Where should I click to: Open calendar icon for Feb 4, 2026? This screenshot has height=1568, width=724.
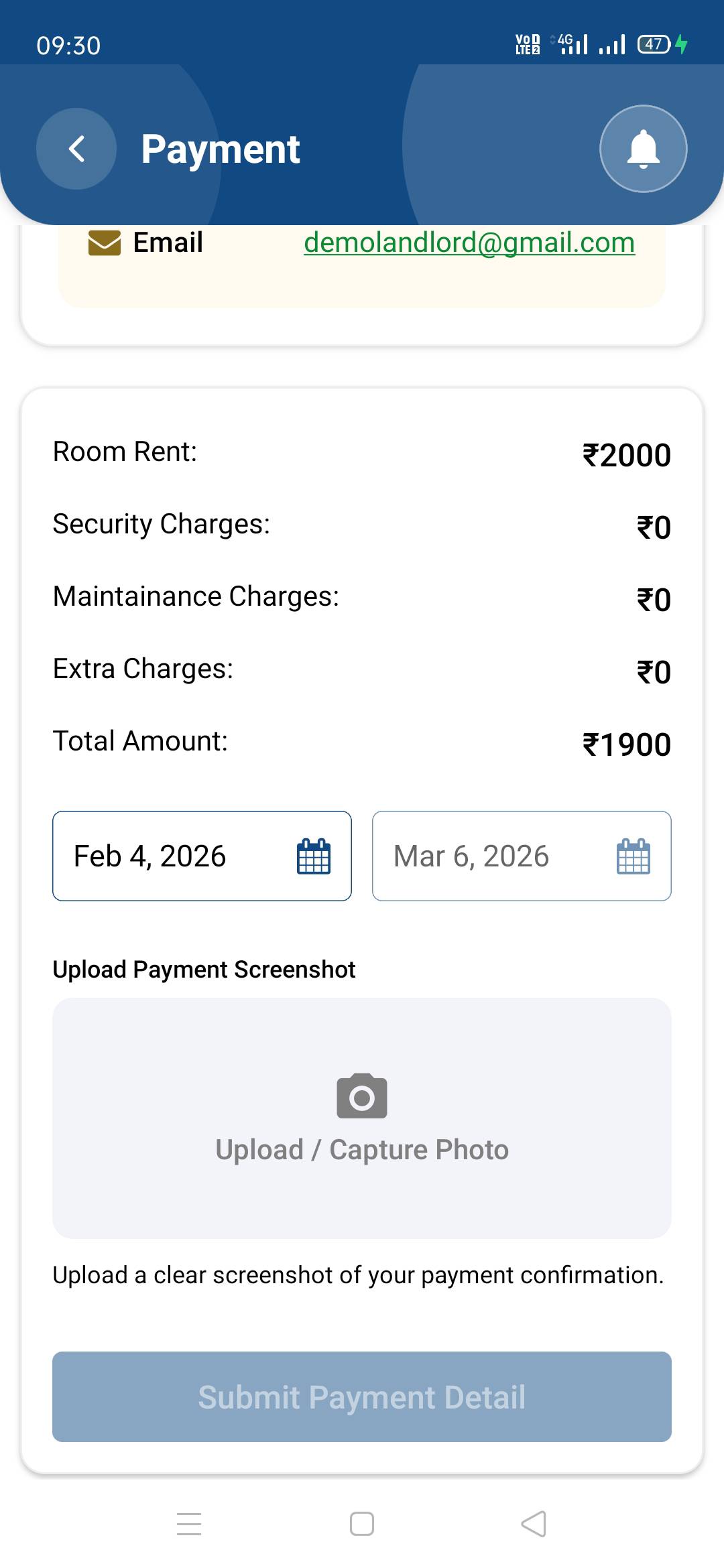(x=314, y=856)
